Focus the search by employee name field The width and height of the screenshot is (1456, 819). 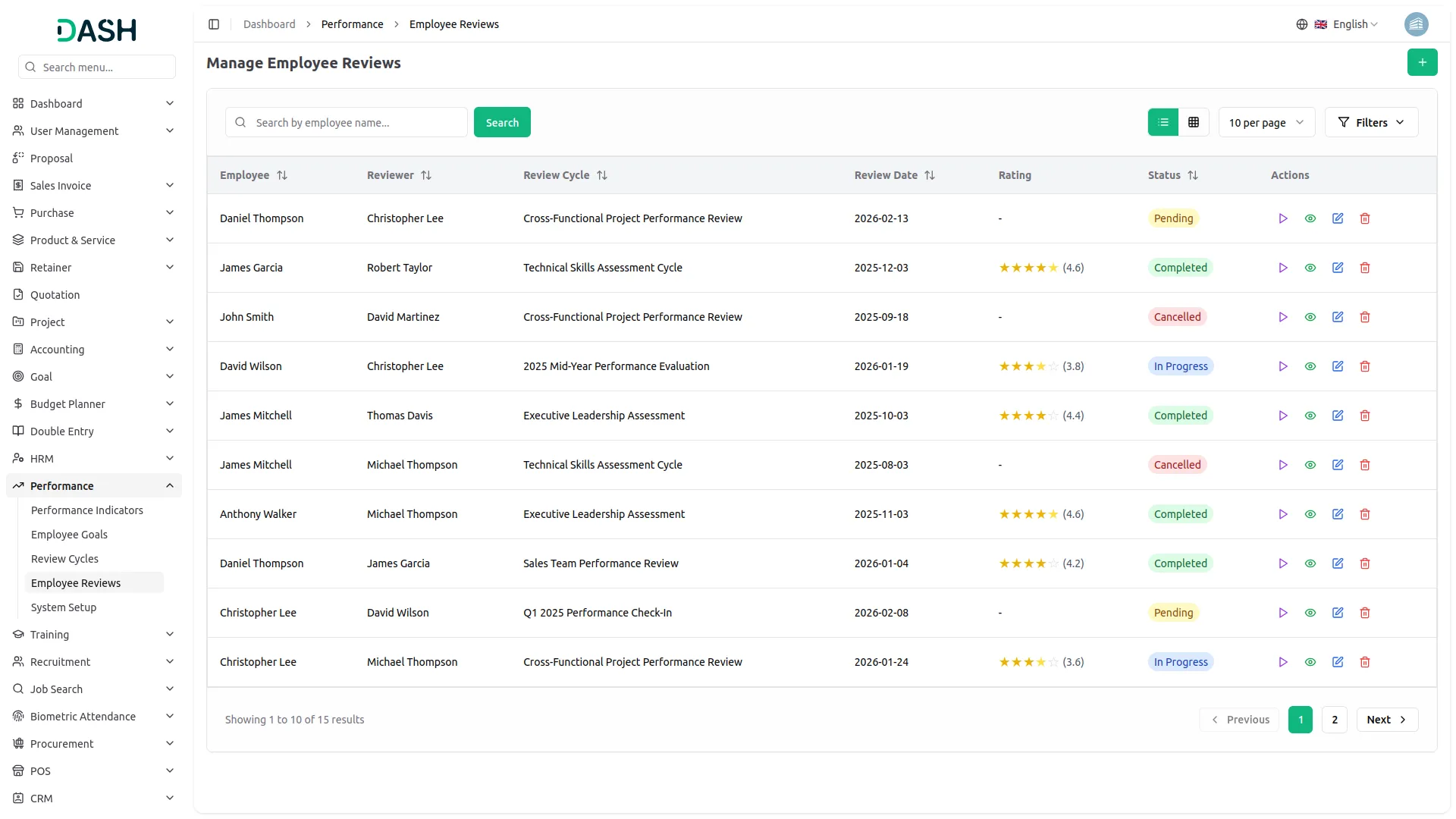(353, 122)
